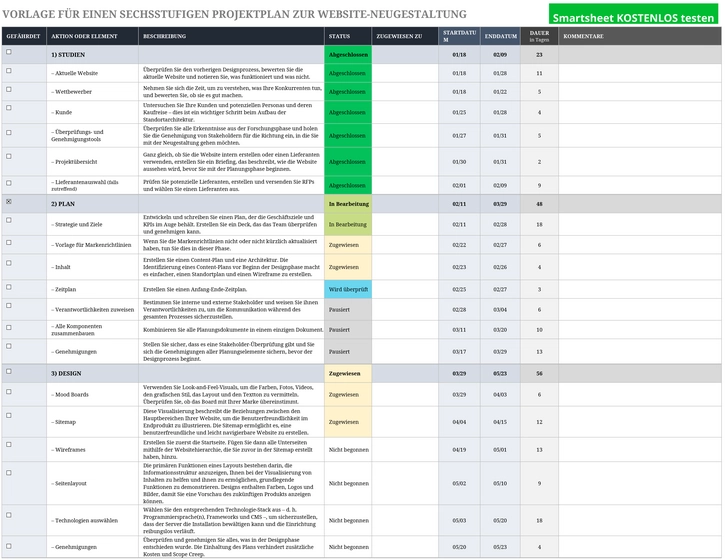725x560 pixels.
Task: Select the – Lieferantenauswahl task cell
Action: [x=92, y=185]
